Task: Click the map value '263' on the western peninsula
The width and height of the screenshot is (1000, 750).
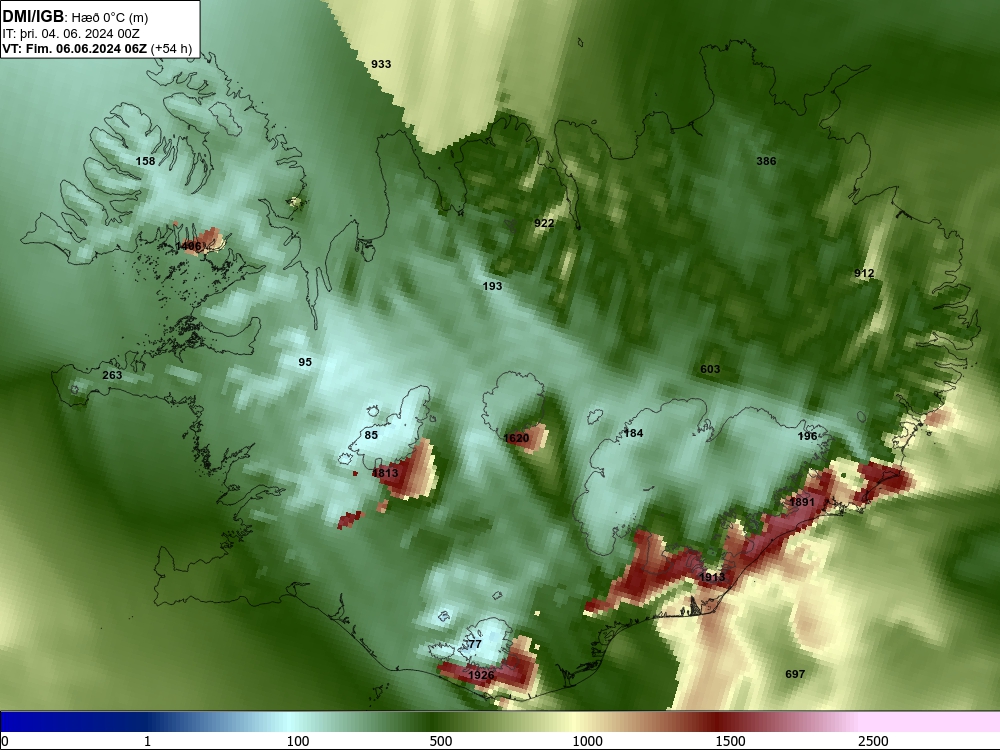Action: coord(112,374)
